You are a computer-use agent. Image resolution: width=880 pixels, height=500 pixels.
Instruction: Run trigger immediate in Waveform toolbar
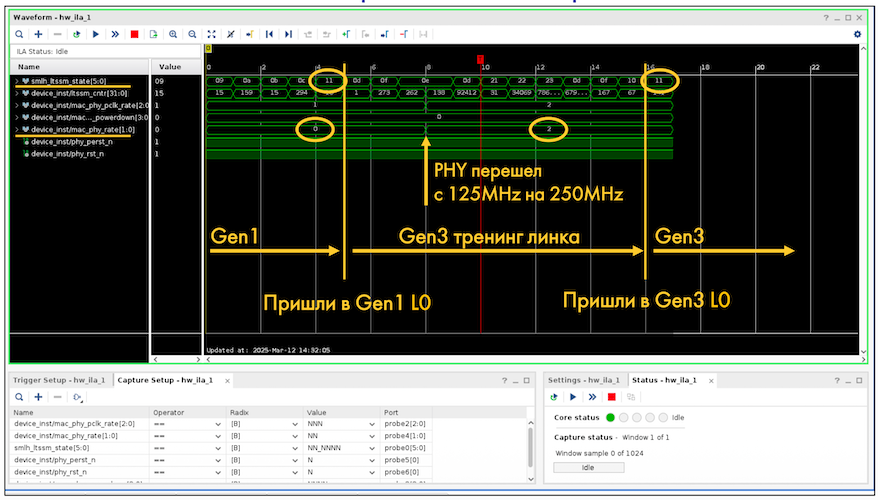point(115,34)
